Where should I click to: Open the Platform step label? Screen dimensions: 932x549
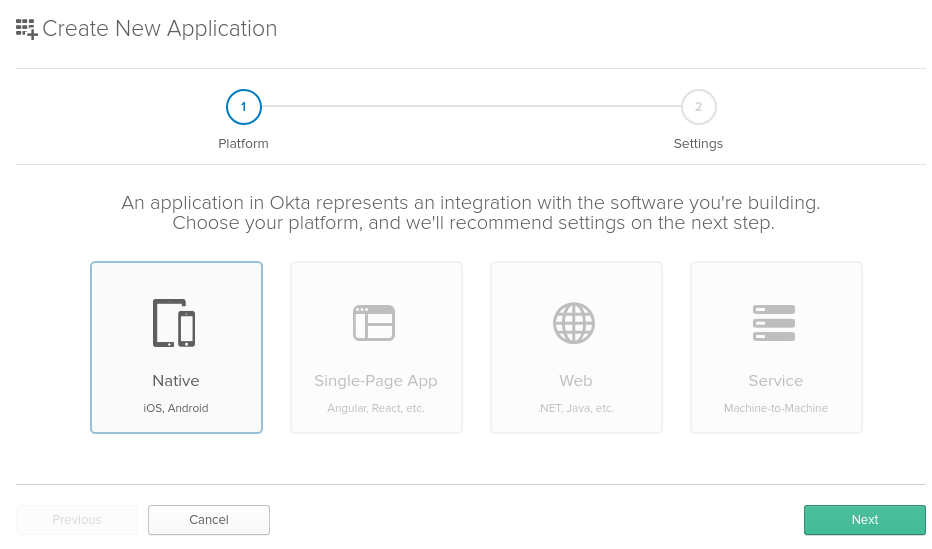pyautogui.click(x=243, y=144)
